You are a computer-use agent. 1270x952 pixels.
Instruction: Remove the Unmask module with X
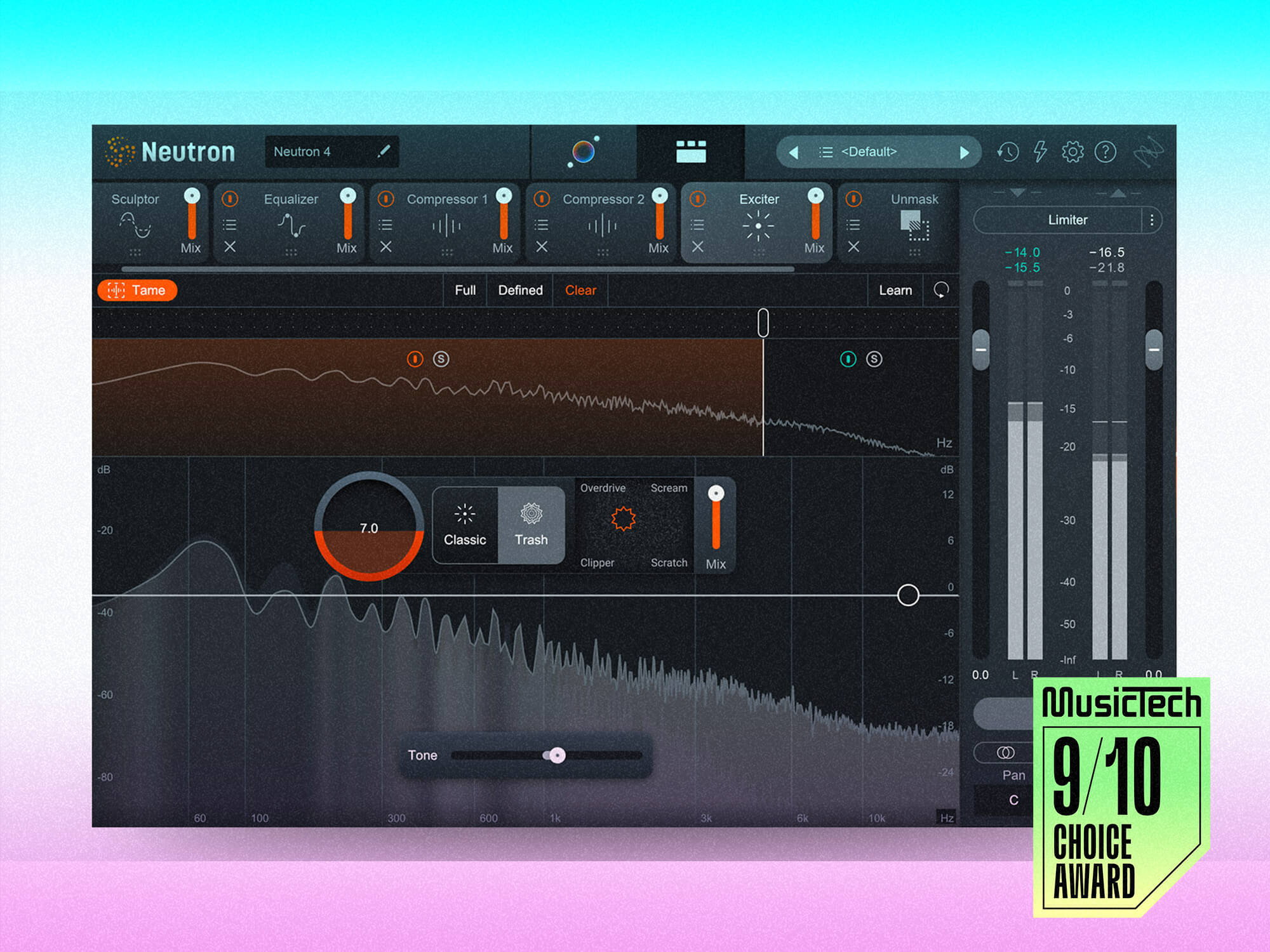click(853, 246)
